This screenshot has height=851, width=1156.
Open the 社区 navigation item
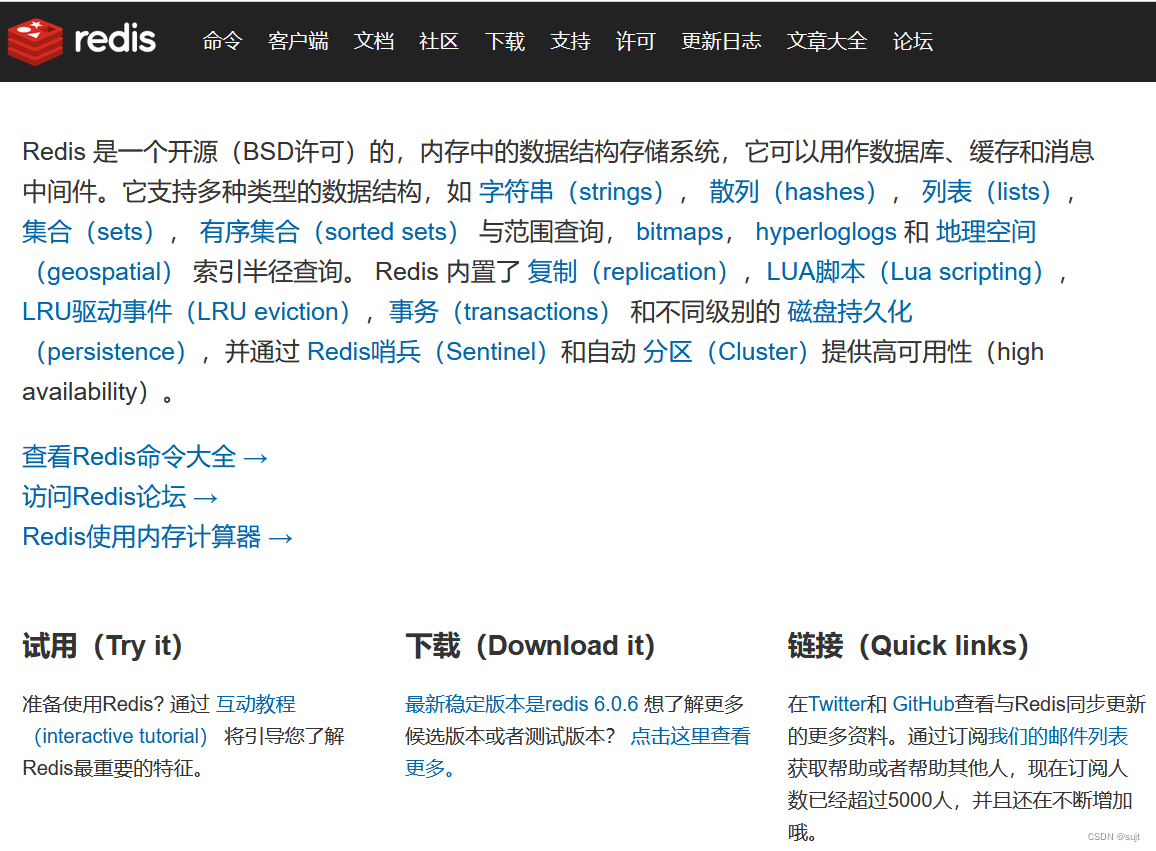(x=439, y=41)
